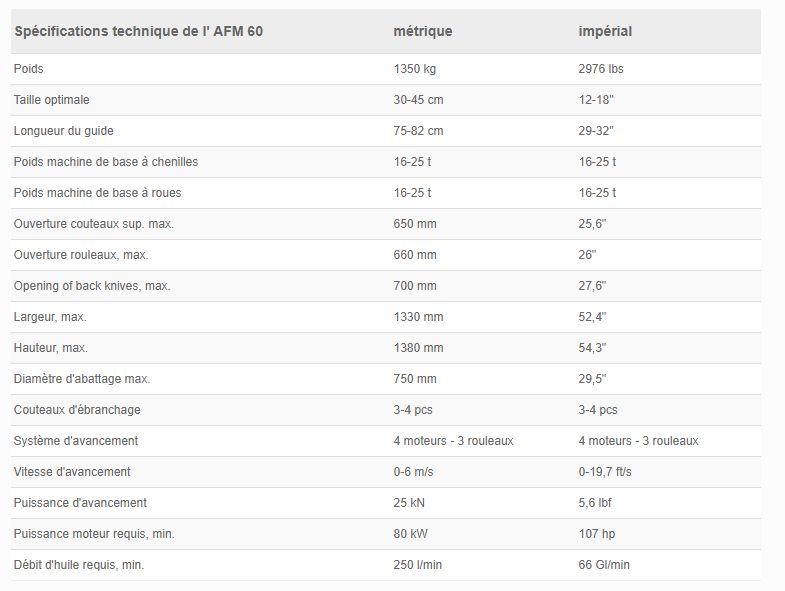785x591 pixels.
Task: Click the 'Spécifications technique de l' AFM 60' header
Action: (x=138, y=31)
